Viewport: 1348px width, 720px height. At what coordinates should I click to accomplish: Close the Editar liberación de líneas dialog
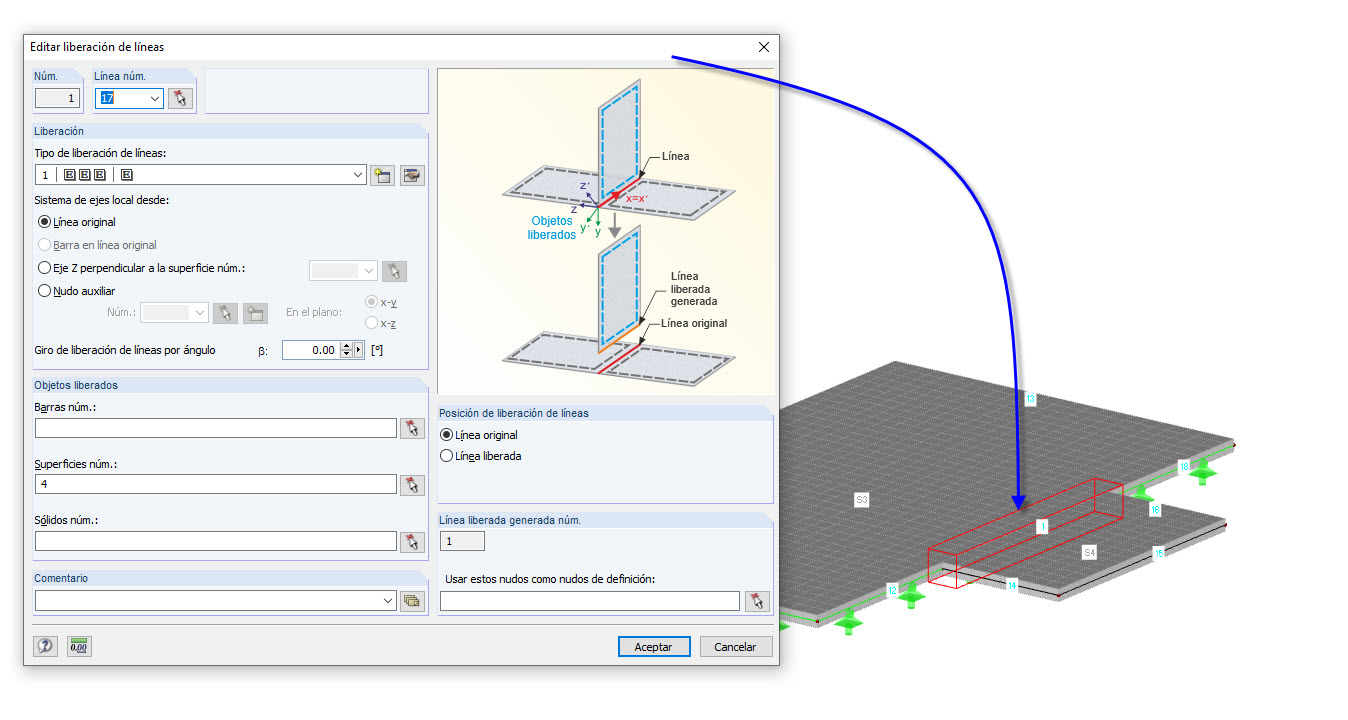[x=764, y=47]
